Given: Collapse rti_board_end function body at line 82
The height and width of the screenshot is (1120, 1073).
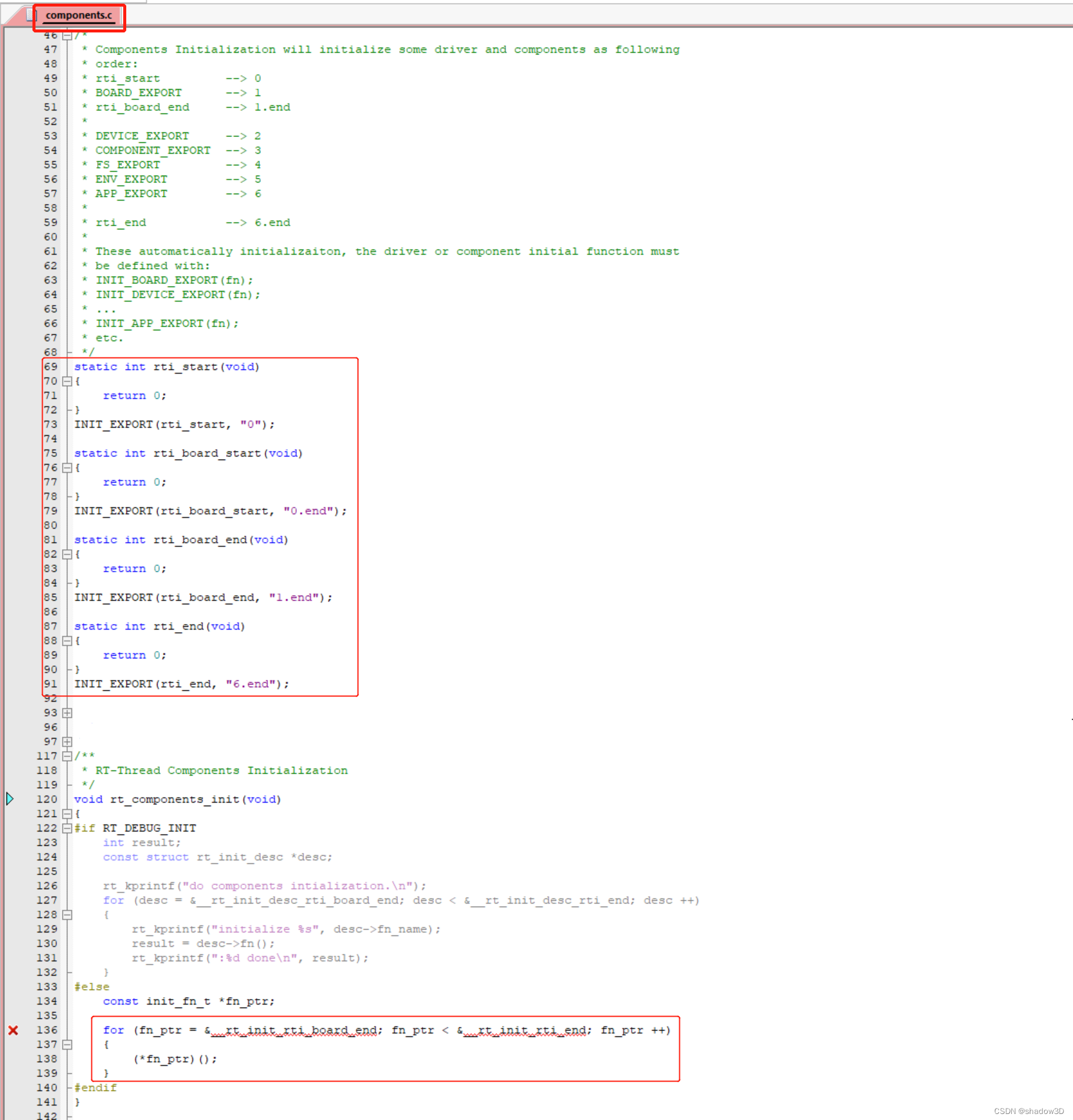Looking at the screenshot, I should click(x=67, y=555).
